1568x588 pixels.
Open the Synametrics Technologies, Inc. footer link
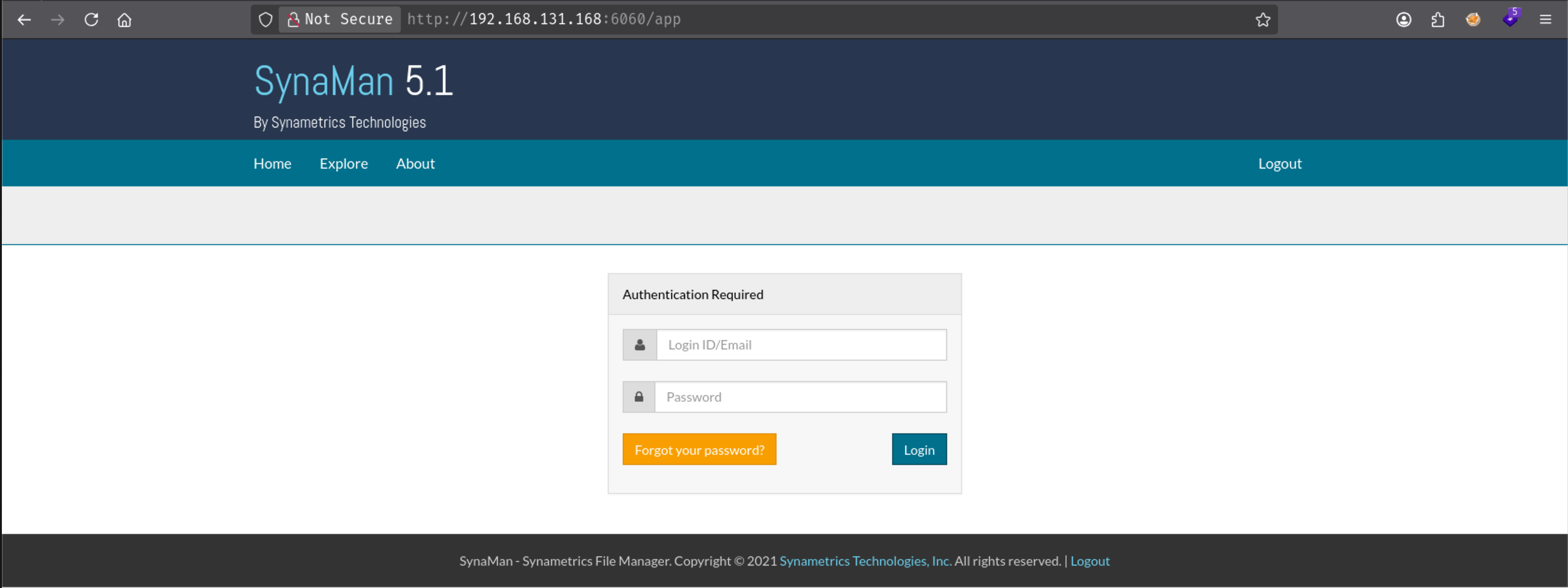866,561
